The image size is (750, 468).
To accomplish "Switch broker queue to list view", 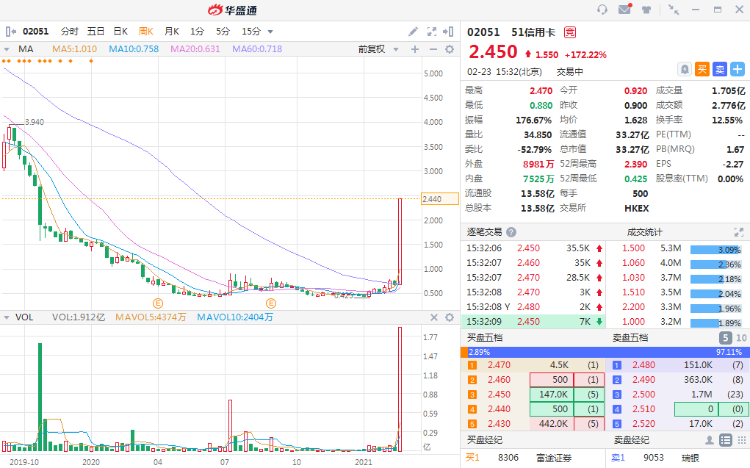I will (x=726, y=440).
